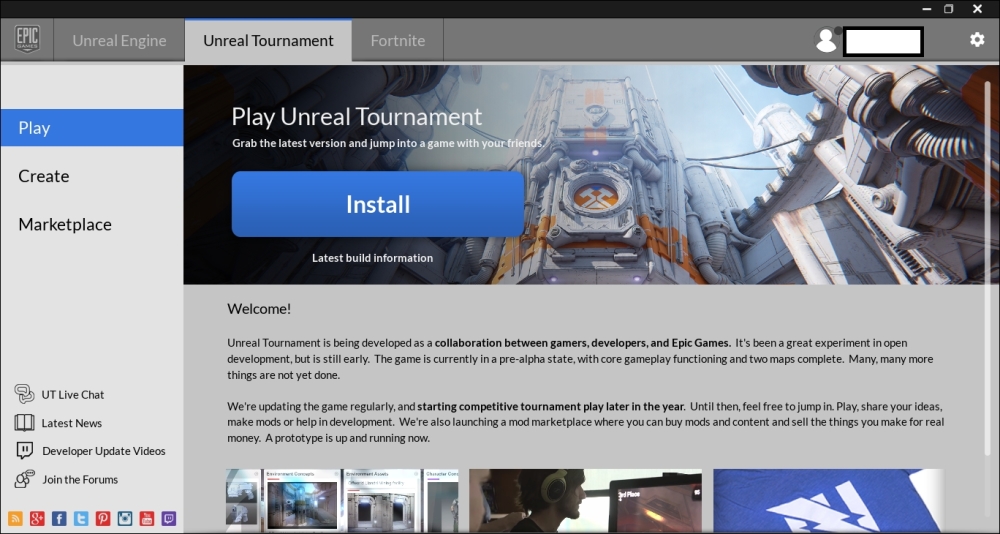This screenshot has width=1000, height=534.
Task: Open the Instagram icon
Action: click(x=124, y=518)
